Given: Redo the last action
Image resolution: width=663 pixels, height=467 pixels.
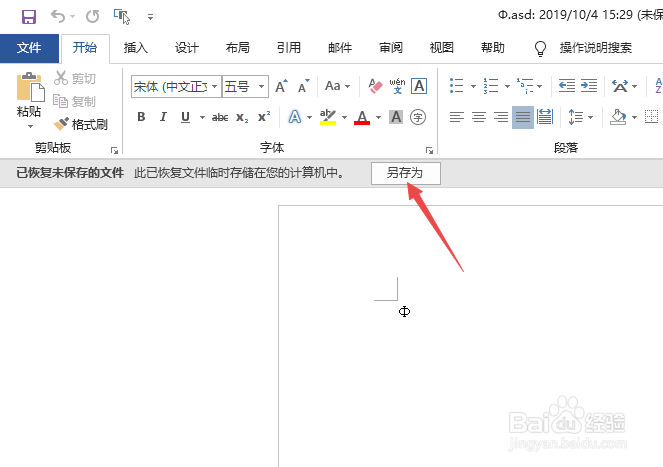Looking at the screenshot, I should tap(93, 16).
